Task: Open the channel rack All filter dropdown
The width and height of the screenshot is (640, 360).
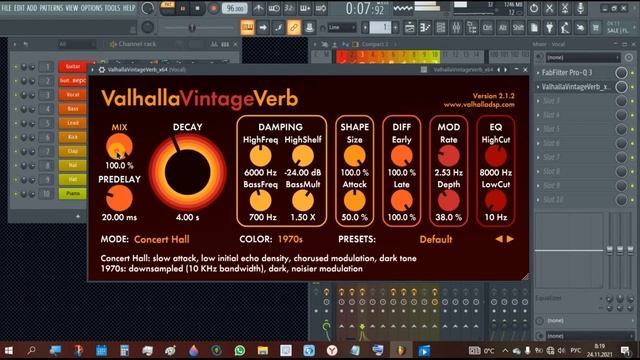Action: [x=76, y=44]
